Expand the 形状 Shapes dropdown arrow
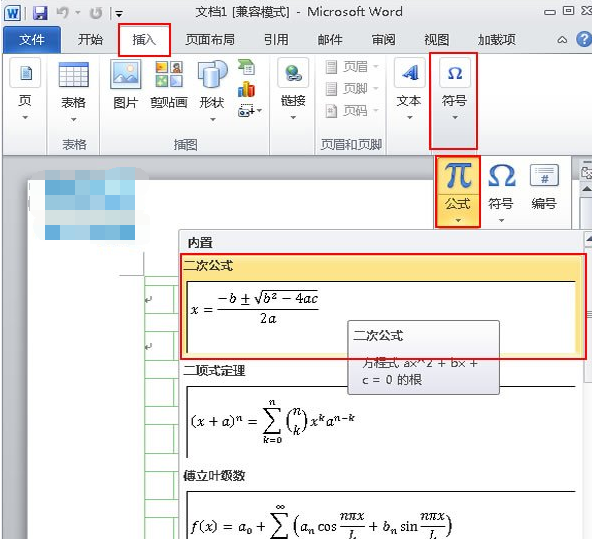The width and height of the screenshot is (592, 539). click(x=213, y=119)
